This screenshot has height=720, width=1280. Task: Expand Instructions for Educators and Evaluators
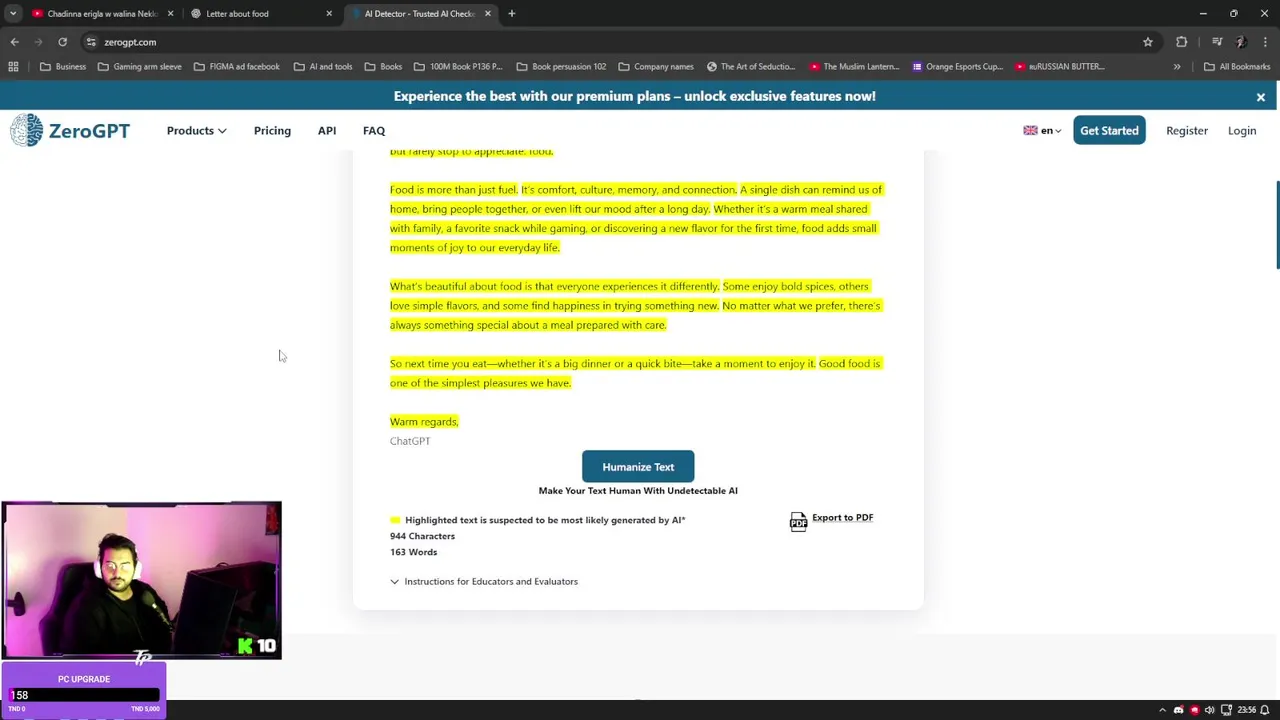click(x=484, y=582)
